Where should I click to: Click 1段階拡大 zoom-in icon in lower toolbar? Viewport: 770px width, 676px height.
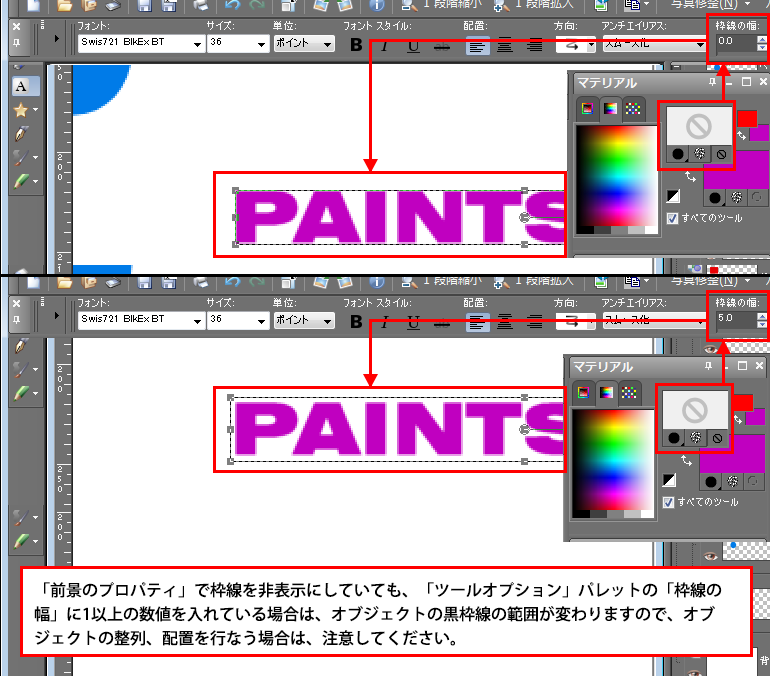pos(501,282)
